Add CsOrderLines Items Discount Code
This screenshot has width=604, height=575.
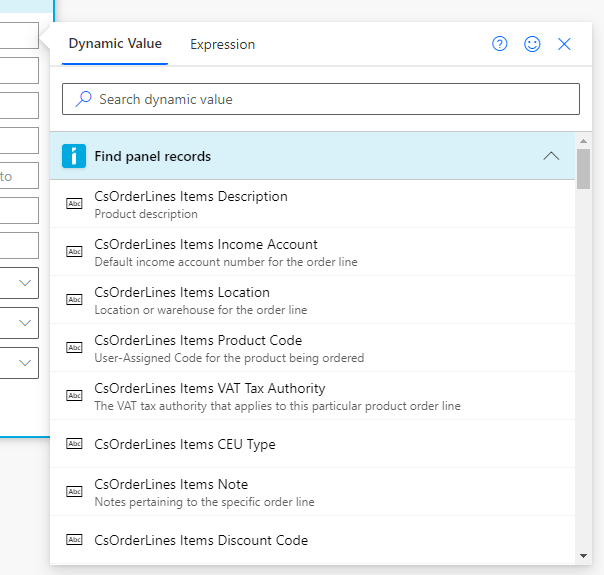pos(201,540)
